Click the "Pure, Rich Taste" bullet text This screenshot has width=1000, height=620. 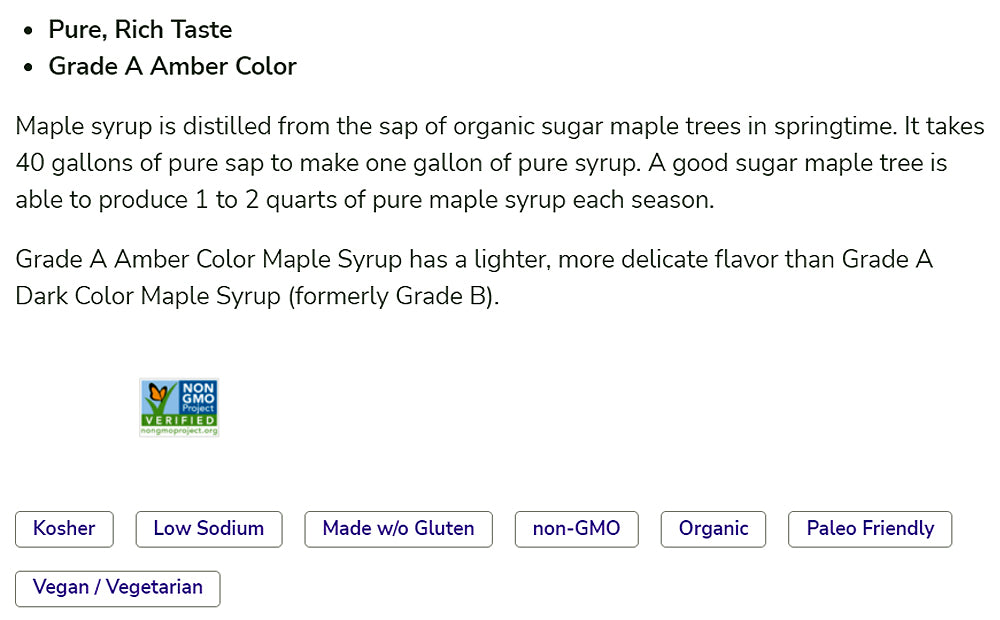[140, 30]
